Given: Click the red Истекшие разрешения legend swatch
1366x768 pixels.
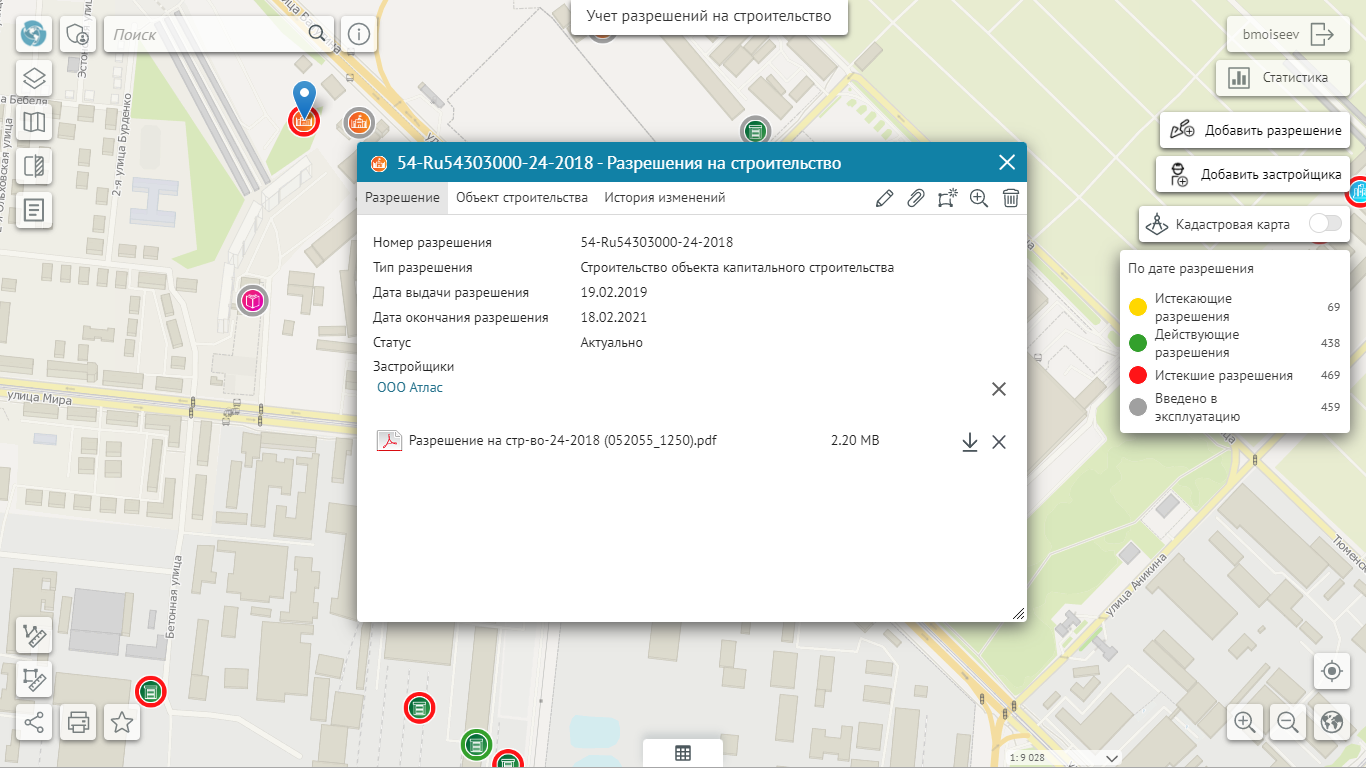Looking at the screenshot, I should tap(1137, 376).
